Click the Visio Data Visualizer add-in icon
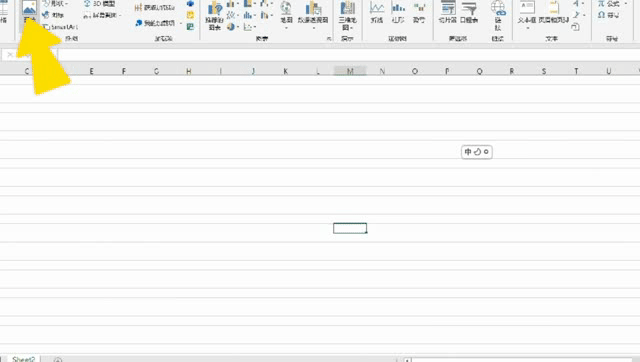 click(190, 4)
